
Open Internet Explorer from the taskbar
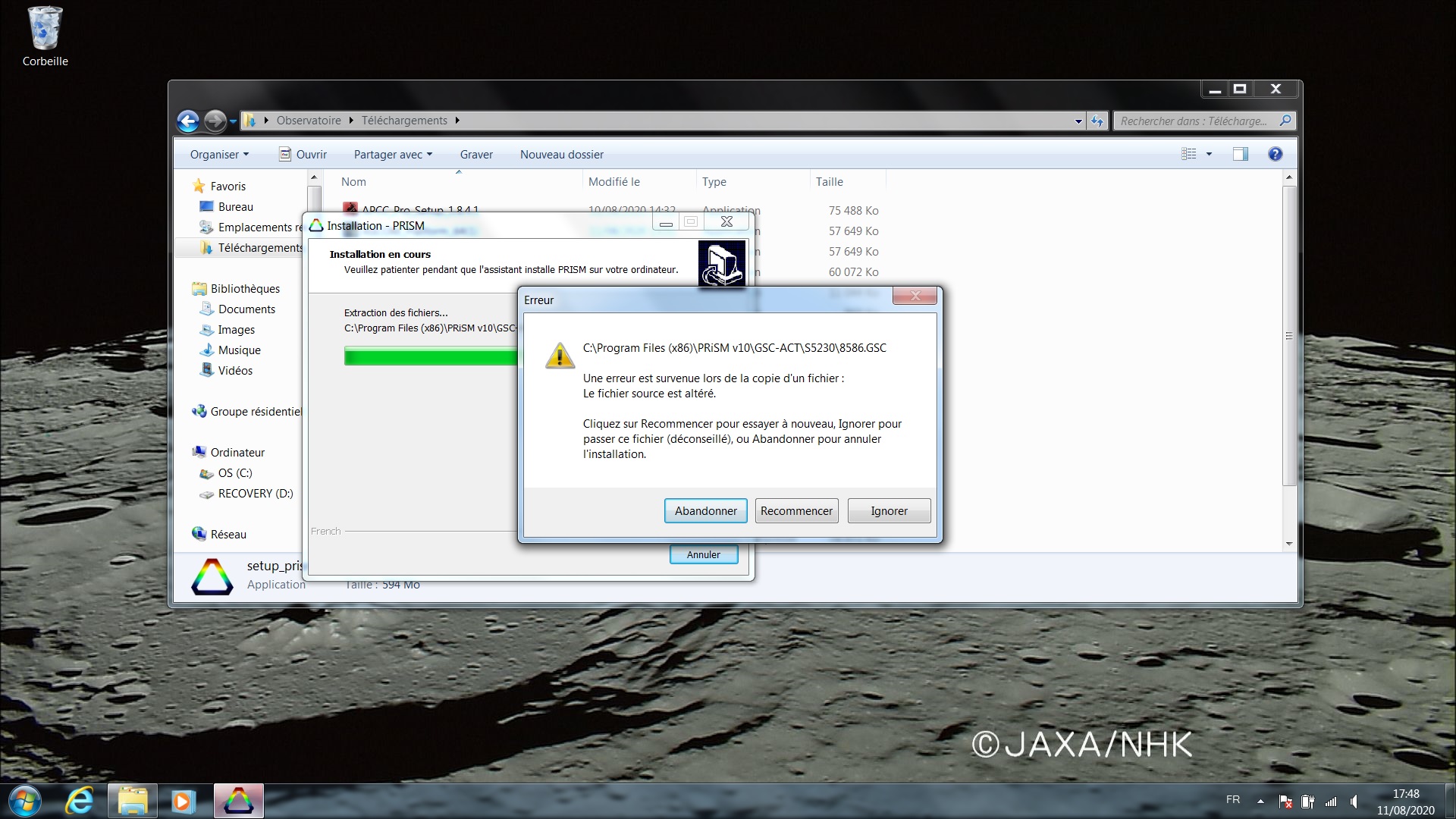point(80,801)
